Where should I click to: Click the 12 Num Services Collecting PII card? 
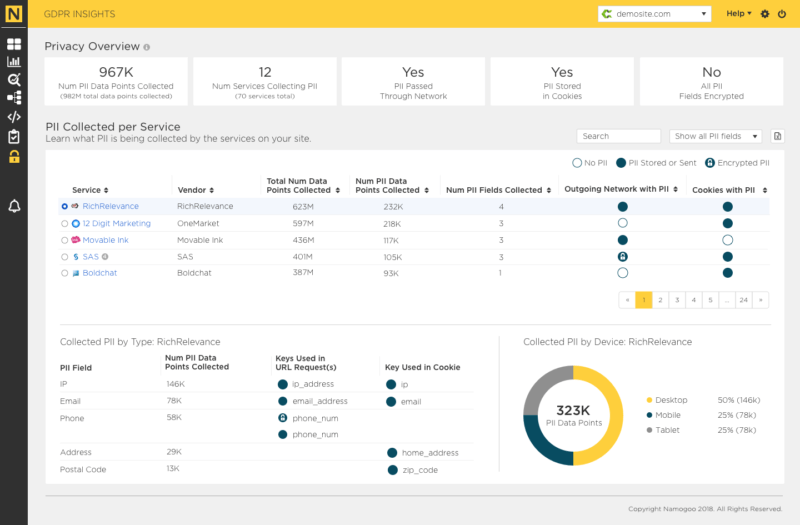click(x=265, y=82)
